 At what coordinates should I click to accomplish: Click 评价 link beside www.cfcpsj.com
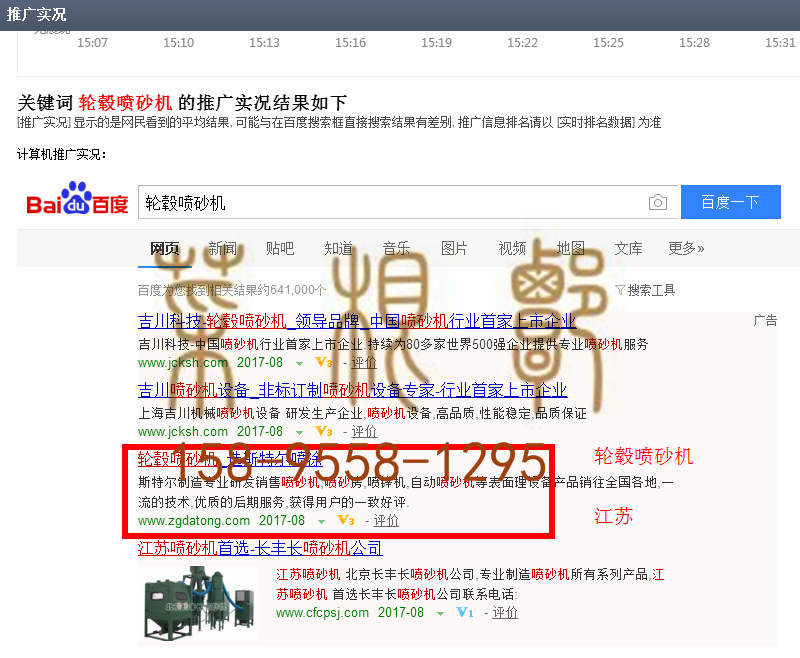point(505,613)
